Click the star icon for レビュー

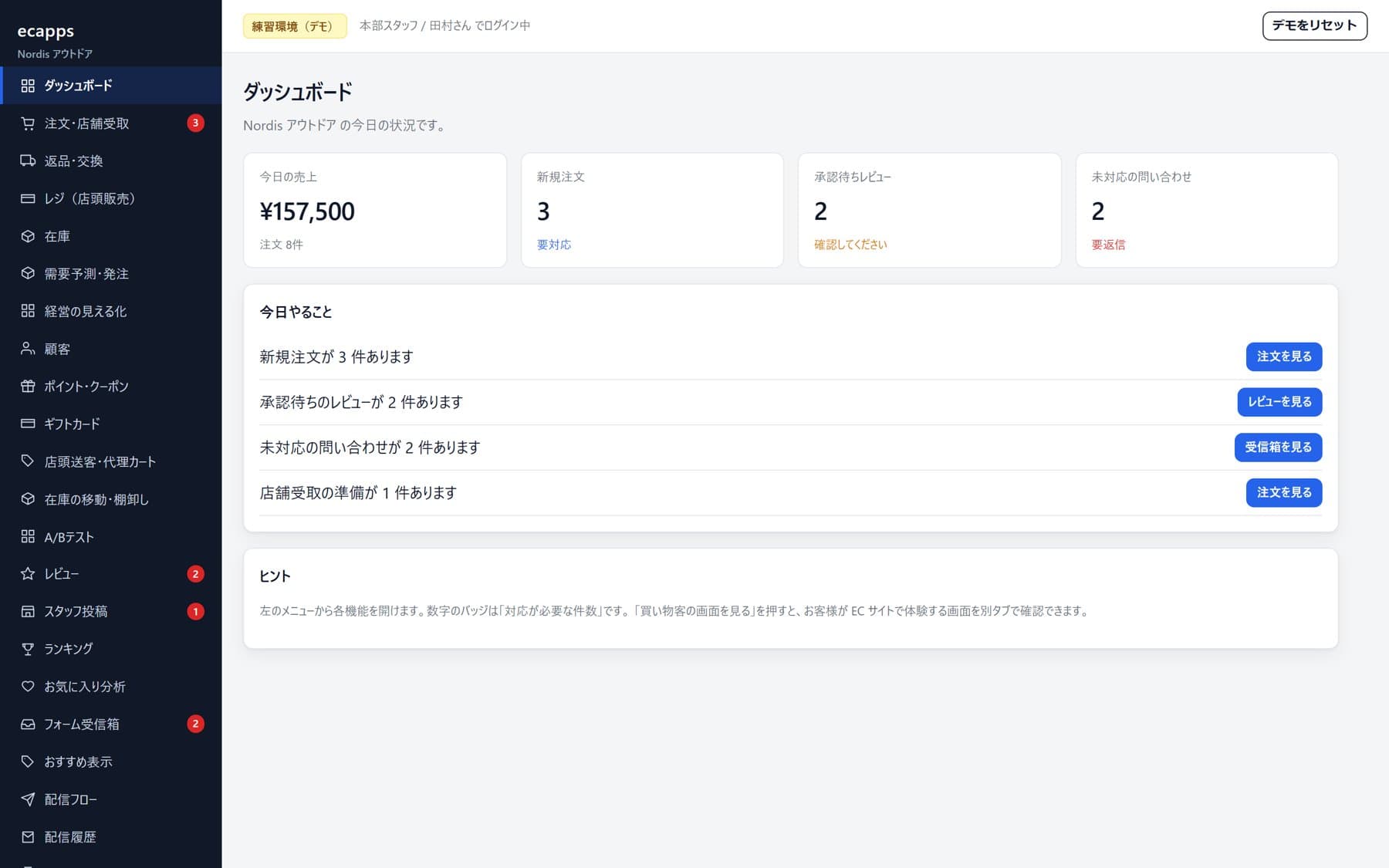28,574
